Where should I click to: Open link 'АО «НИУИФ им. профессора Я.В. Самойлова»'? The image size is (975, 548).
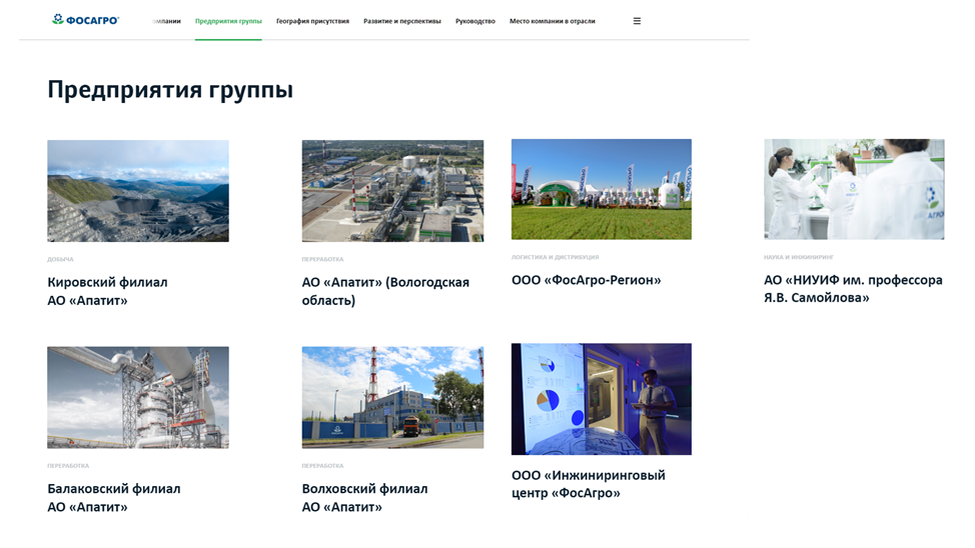853,289
